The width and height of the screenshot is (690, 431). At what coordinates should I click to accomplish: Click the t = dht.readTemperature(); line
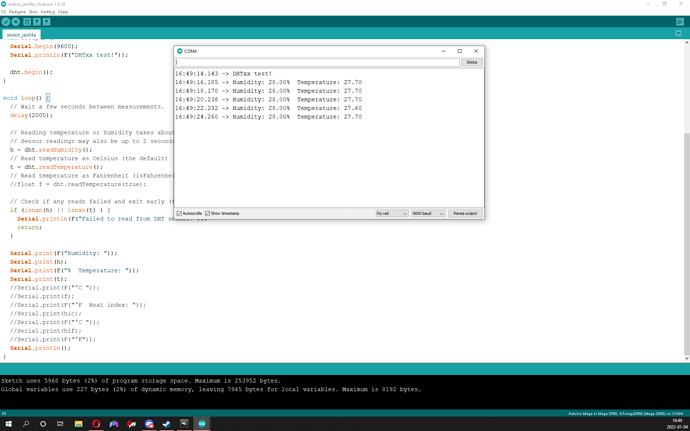[56, 167]
